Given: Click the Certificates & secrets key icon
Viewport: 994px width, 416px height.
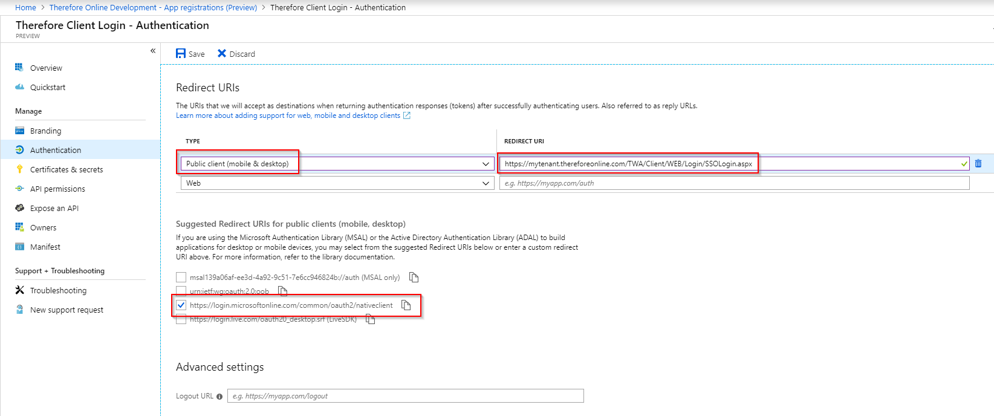Looking at the screenshot, I should [x=19, y=169].
